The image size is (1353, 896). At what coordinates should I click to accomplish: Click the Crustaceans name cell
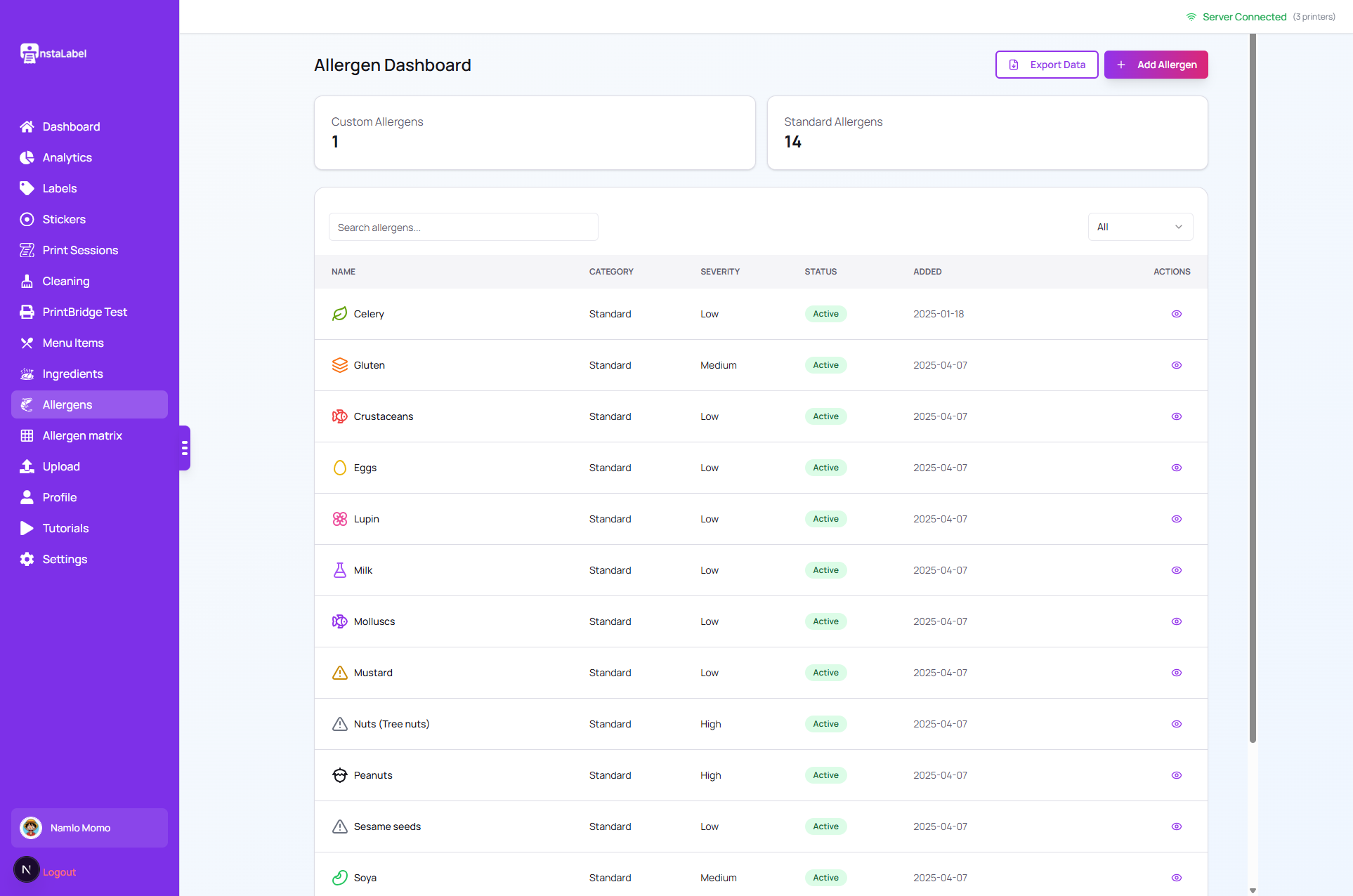[x=384, y=416]
